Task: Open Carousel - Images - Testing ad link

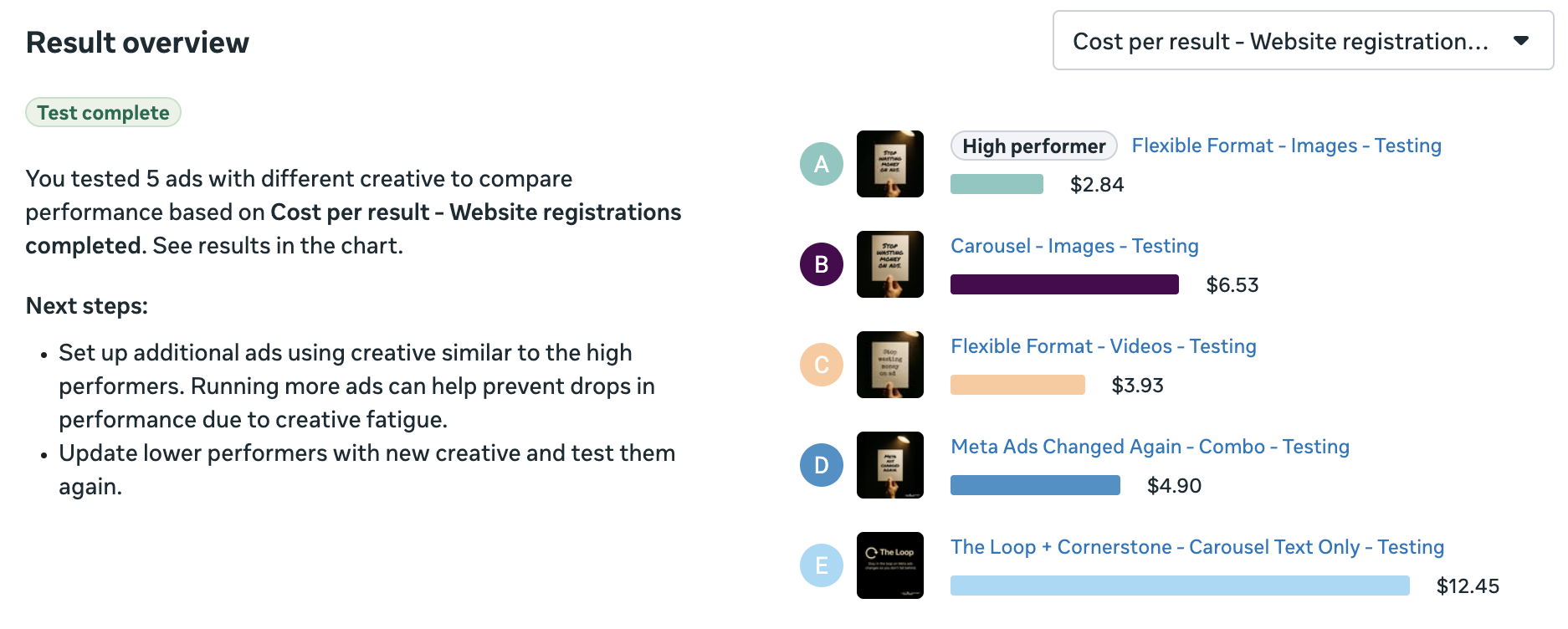Action: pyautogui.click(x=1074, y=246)
